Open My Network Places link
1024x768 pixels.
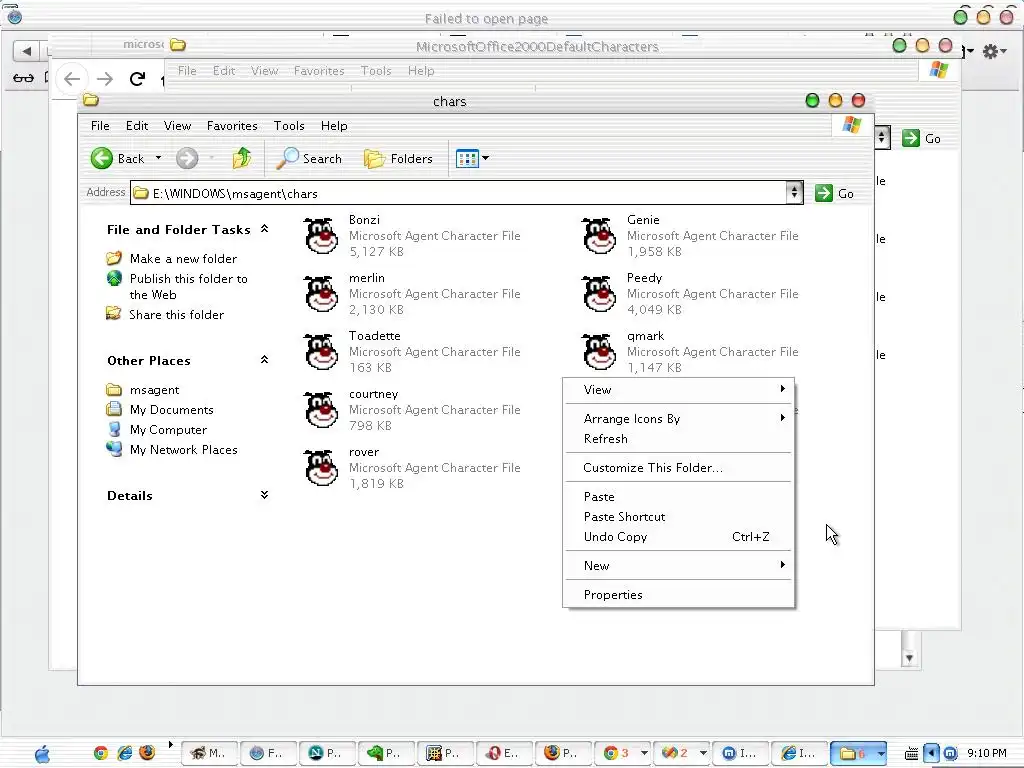pyautogui.click(x=184, y=450)
